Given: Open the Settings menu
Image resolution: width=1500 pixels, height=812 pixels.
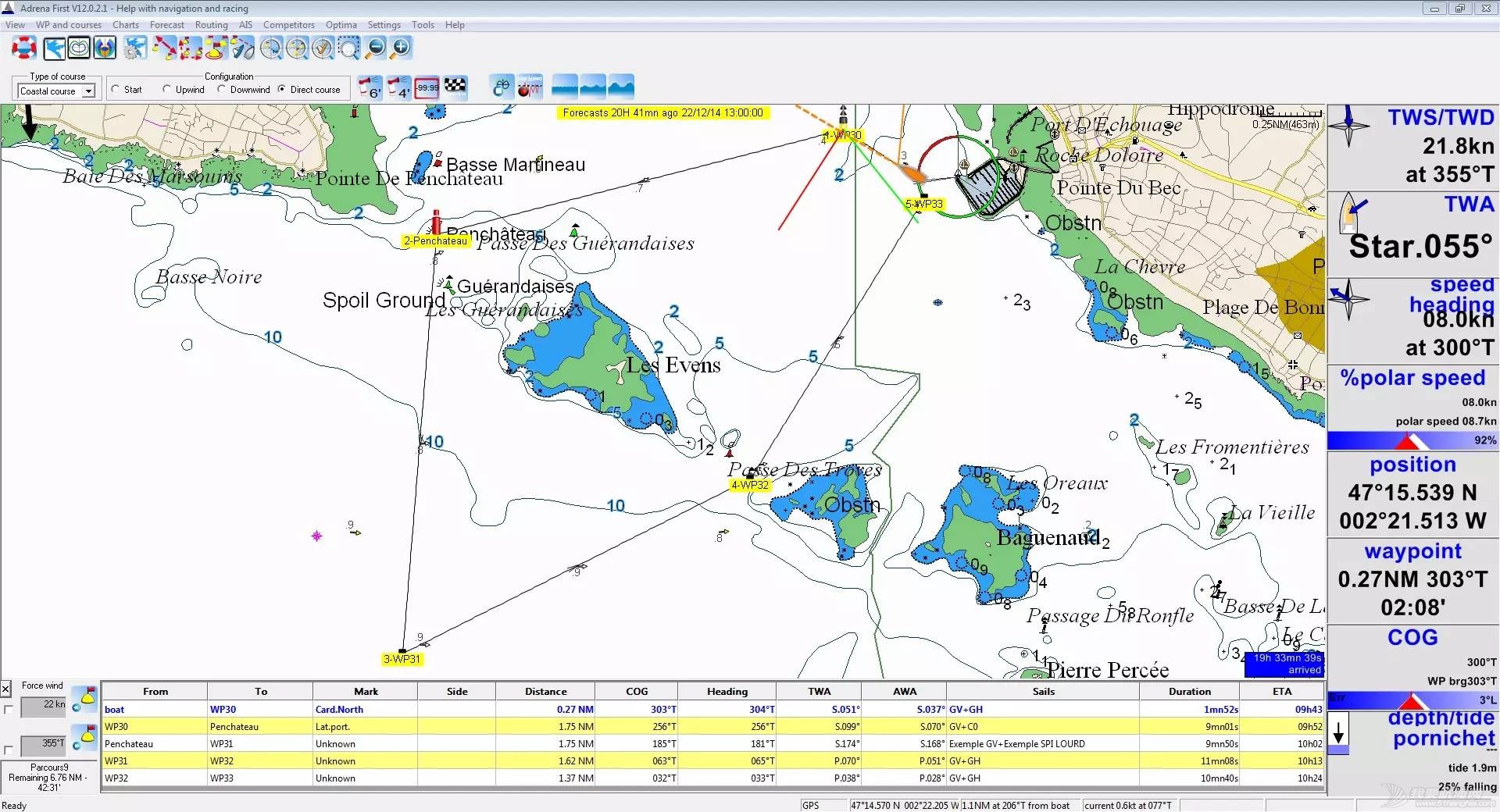Looking at the screenshot, I should pyautogui.click(x=384, y=25).
